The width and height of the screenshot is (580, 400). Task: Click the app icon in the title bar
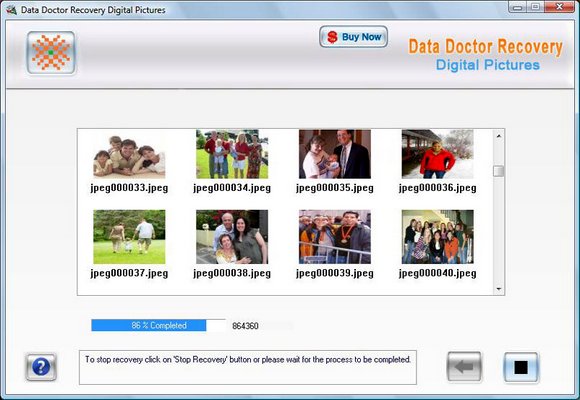coord(11,10)
